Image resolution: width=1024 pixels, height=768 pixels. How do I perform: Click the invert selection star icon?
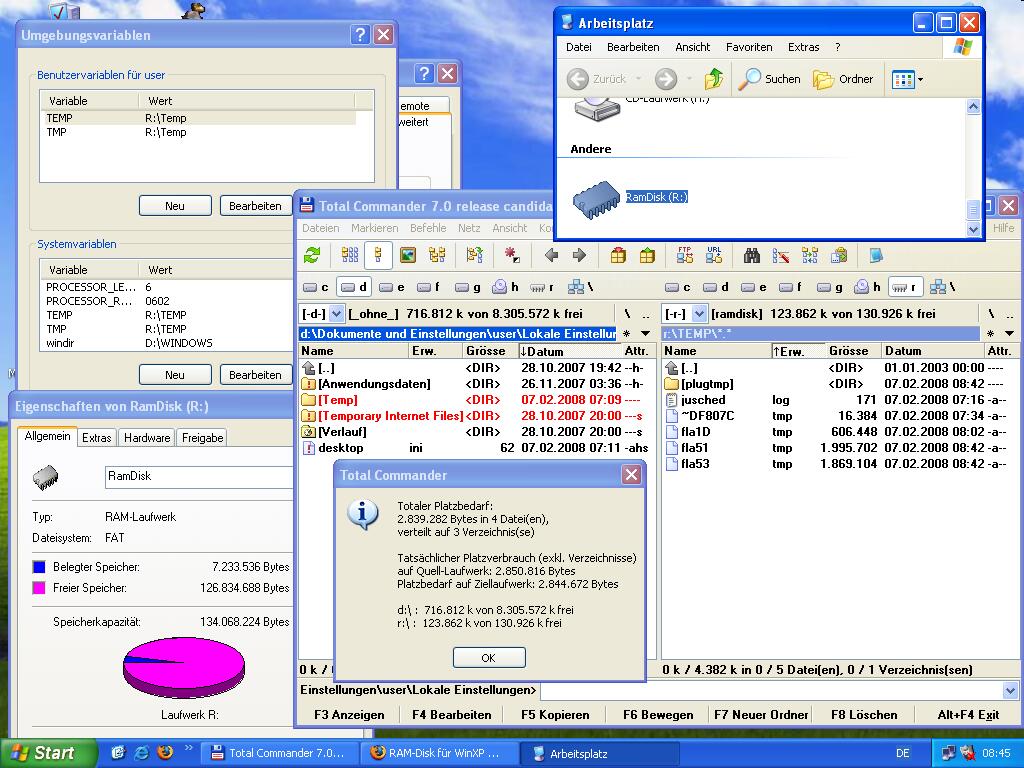pos(512,255)
